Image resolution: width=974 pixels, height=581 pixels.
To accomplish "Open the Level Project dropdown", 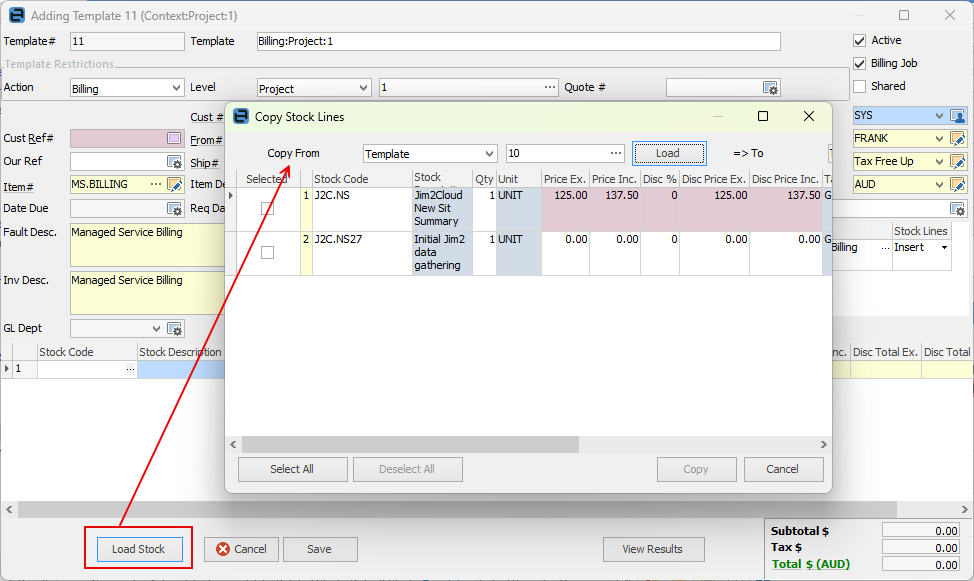I will (x=363, y=88).
